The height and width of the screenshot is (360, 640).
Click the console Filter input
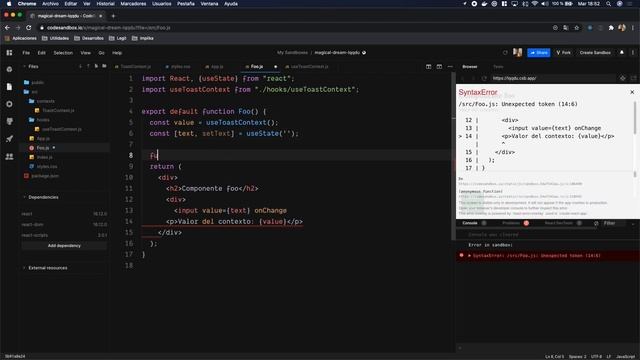(615, 223)
